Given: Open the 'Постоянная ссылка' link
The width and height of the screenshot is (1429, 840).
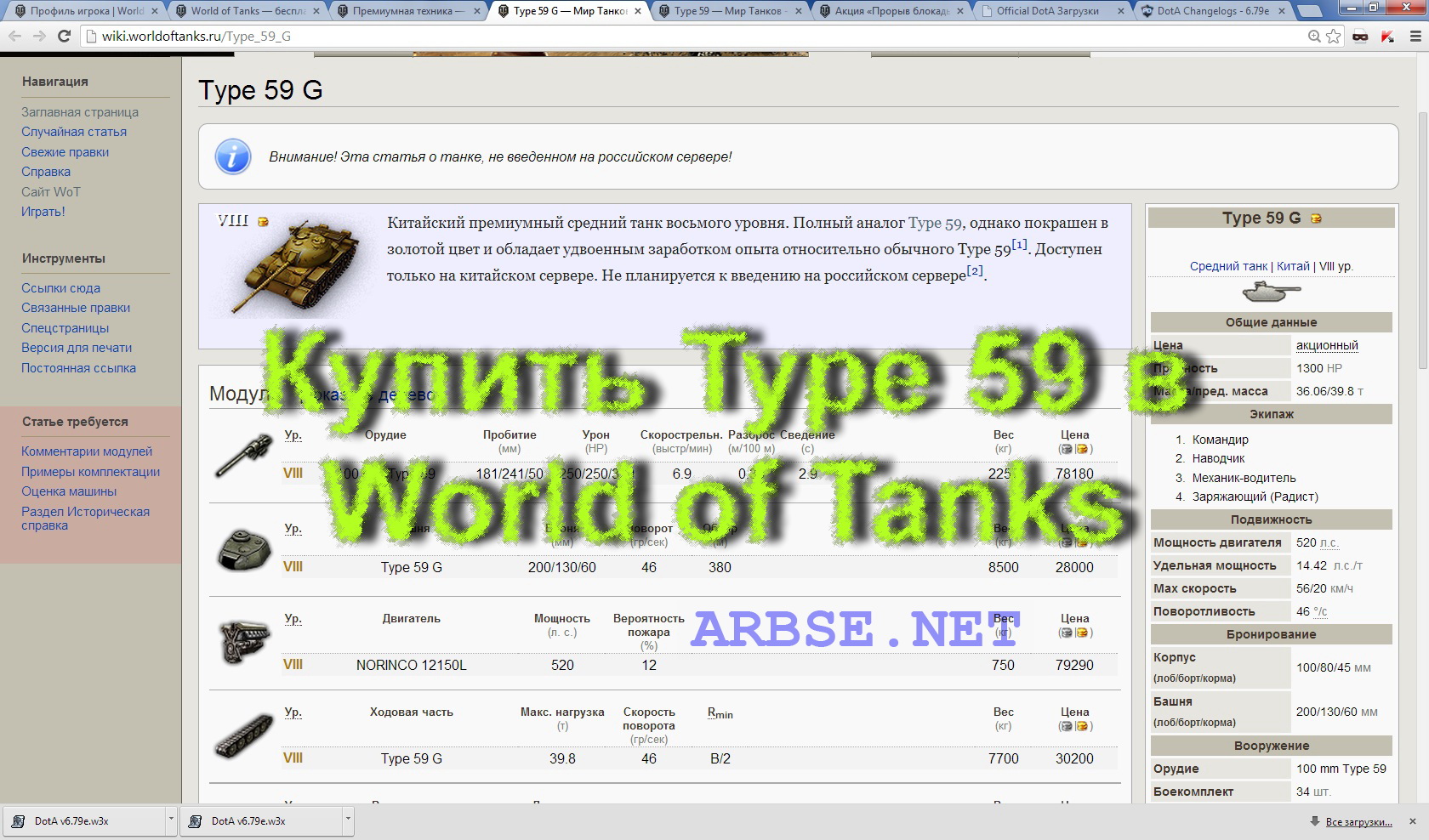Looking at the screenshot, I should (79, 368).
